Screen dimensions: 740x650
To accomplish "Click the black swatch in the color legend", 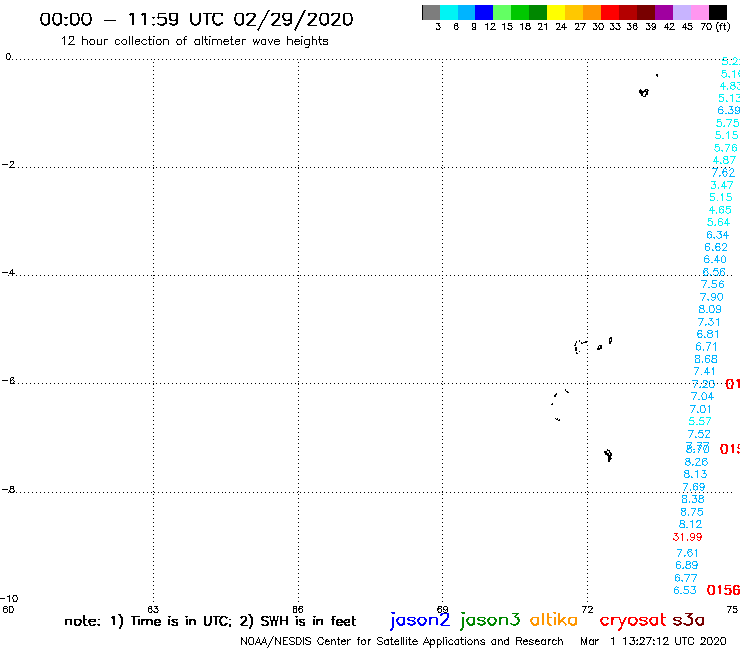I will tap(717, 12).
